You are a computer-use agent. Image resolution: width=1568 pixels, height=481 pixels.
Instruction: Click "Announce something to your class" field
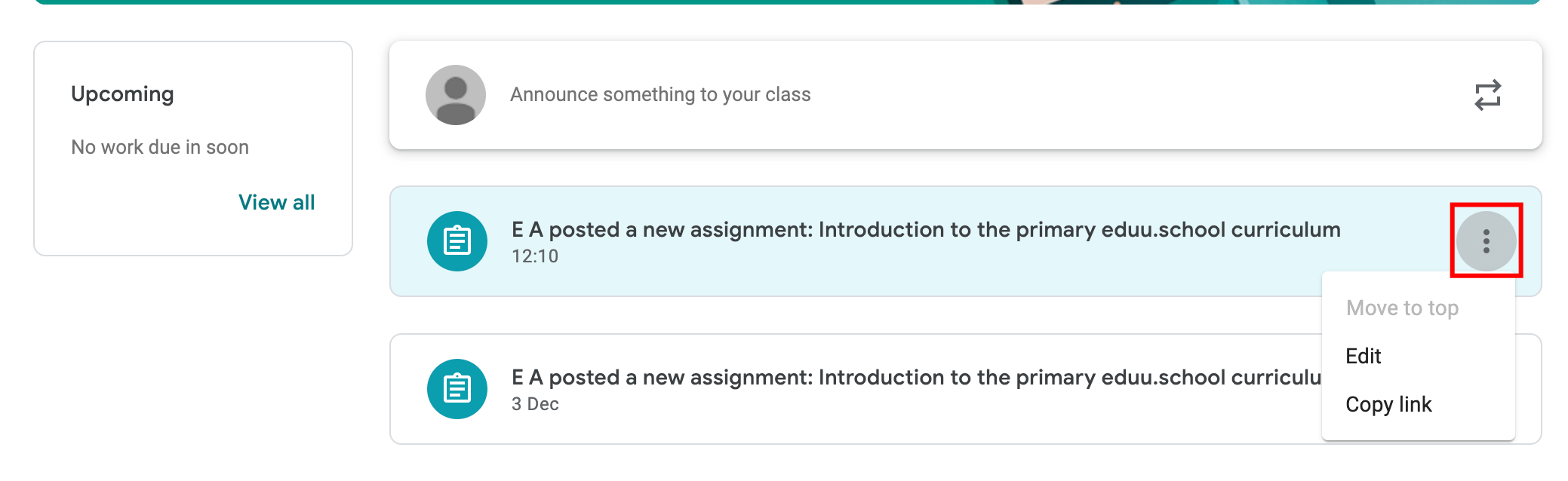point(659,95)
